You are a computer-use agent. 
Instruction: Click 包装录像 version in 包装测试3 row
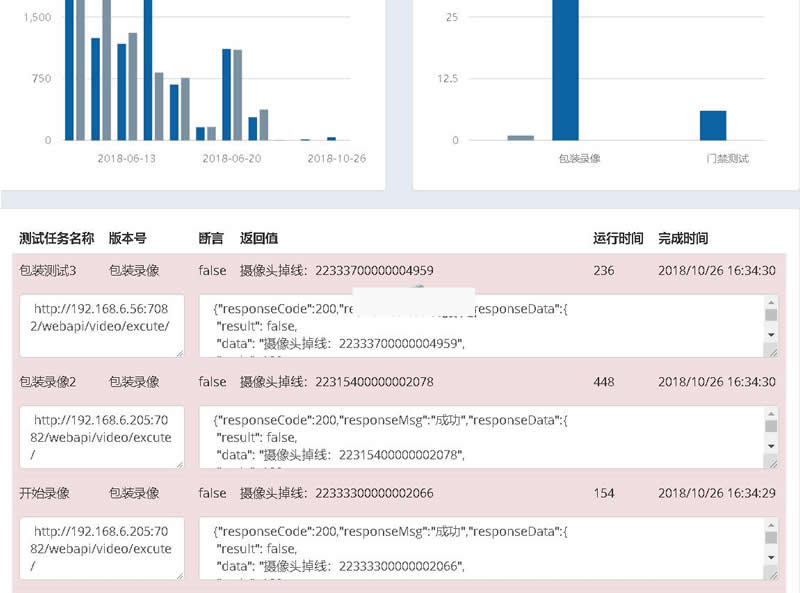click(134, 270)
